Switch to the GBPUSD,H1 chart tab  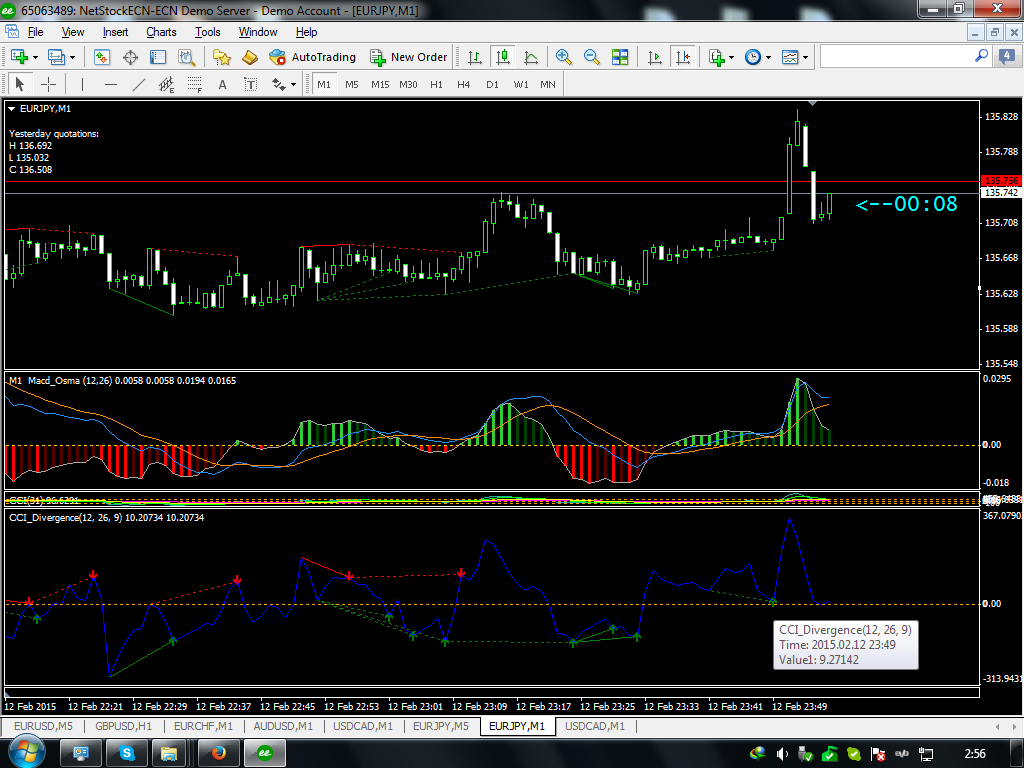click(118, 726)
